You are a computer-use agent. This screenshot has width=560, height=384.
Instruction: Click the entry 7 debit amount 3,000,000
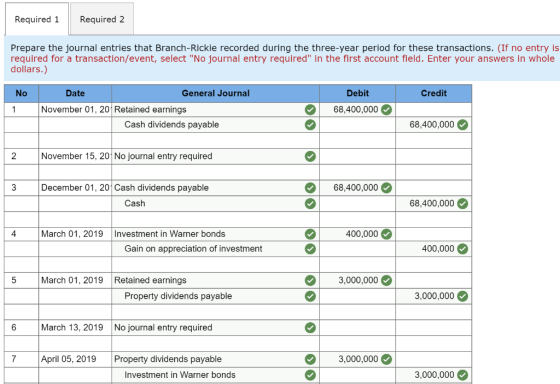pyautogui.click(x=358, y=359)
